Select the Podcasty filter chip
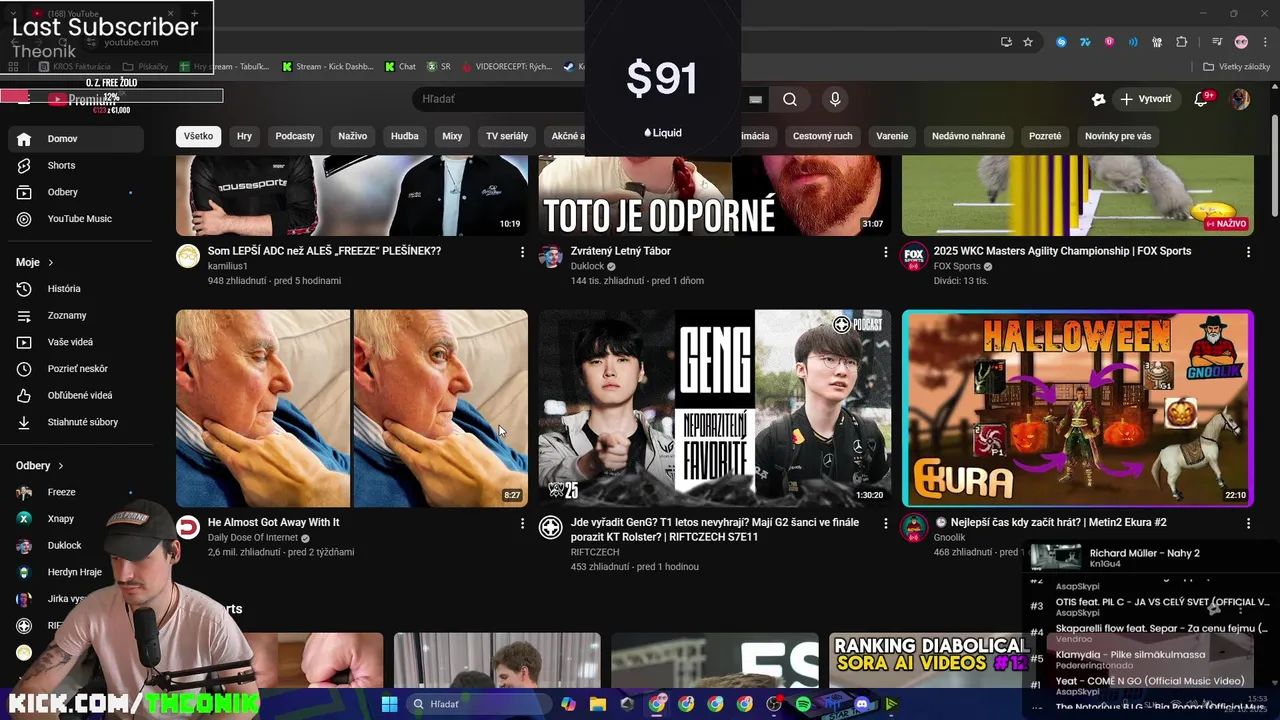The image size is (1280, 720). [295, 136]
